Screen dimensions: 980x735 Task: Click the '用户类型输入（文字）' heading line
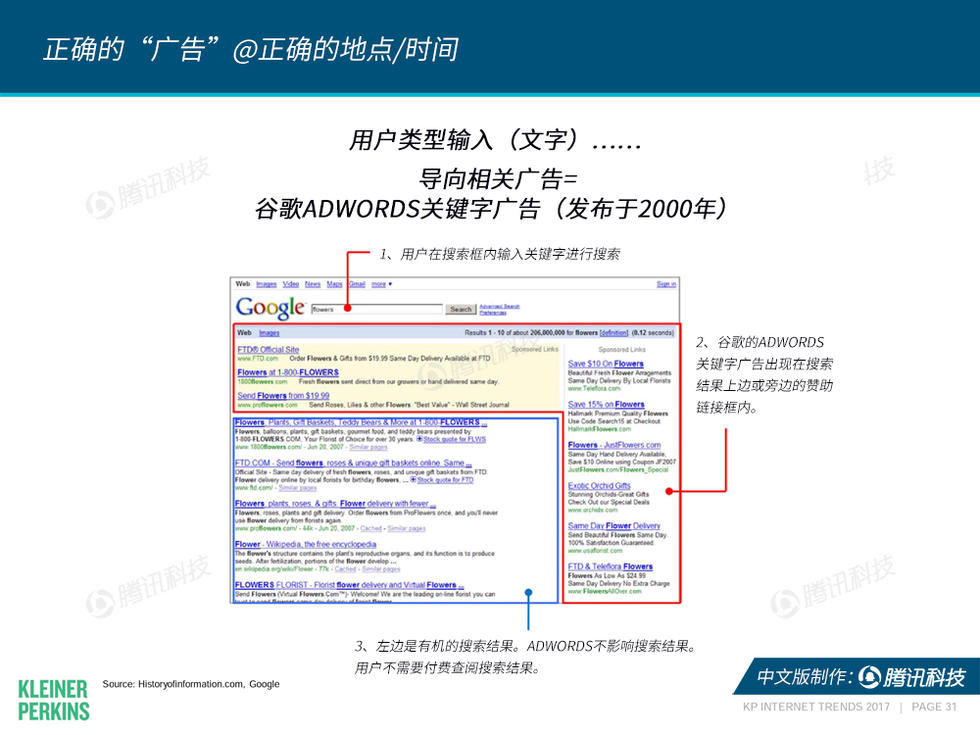coord(495,140)
